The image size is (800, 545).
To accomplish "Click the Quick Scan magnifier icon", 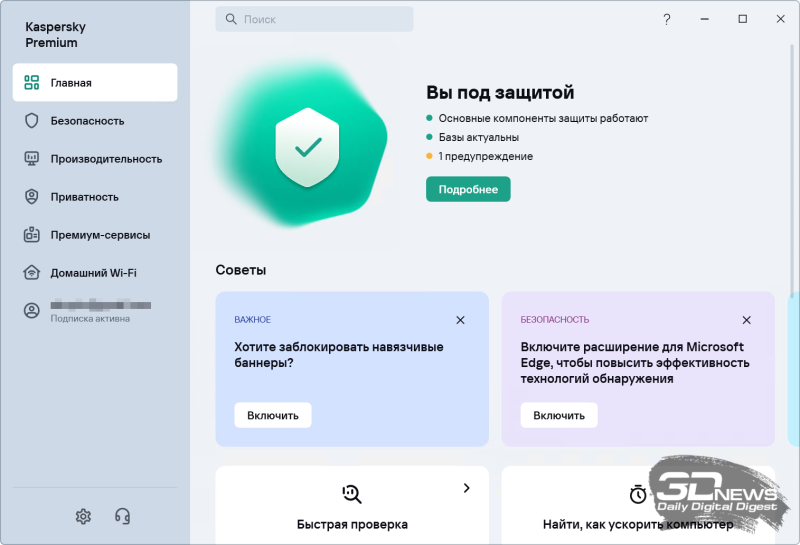I will 351,493.
